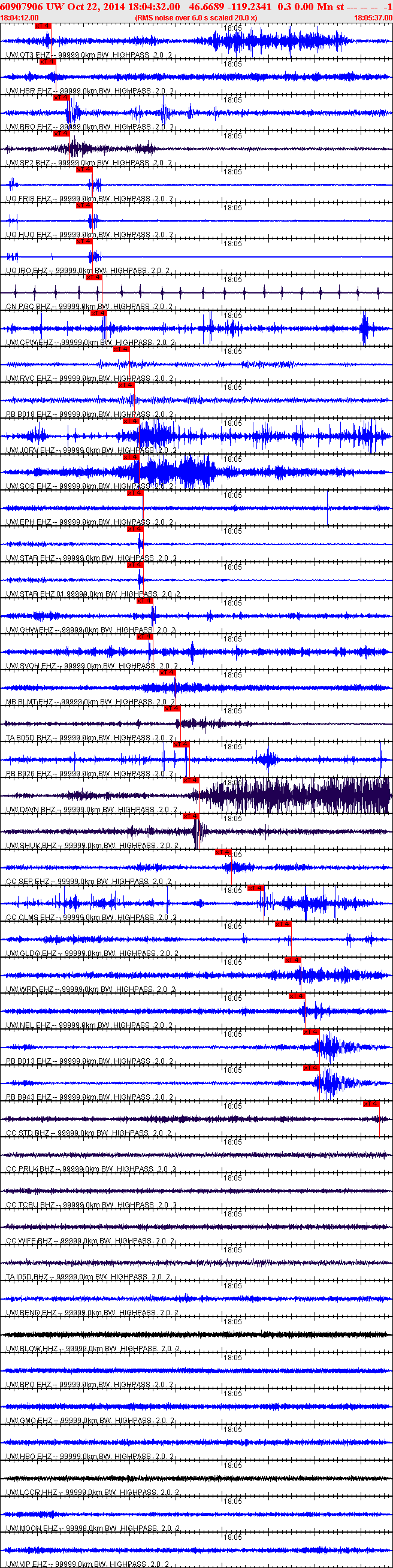Screen dimensions: 393x1568
Task: Select the red pick marker on CC.CLMS trace
Action: 255,888
